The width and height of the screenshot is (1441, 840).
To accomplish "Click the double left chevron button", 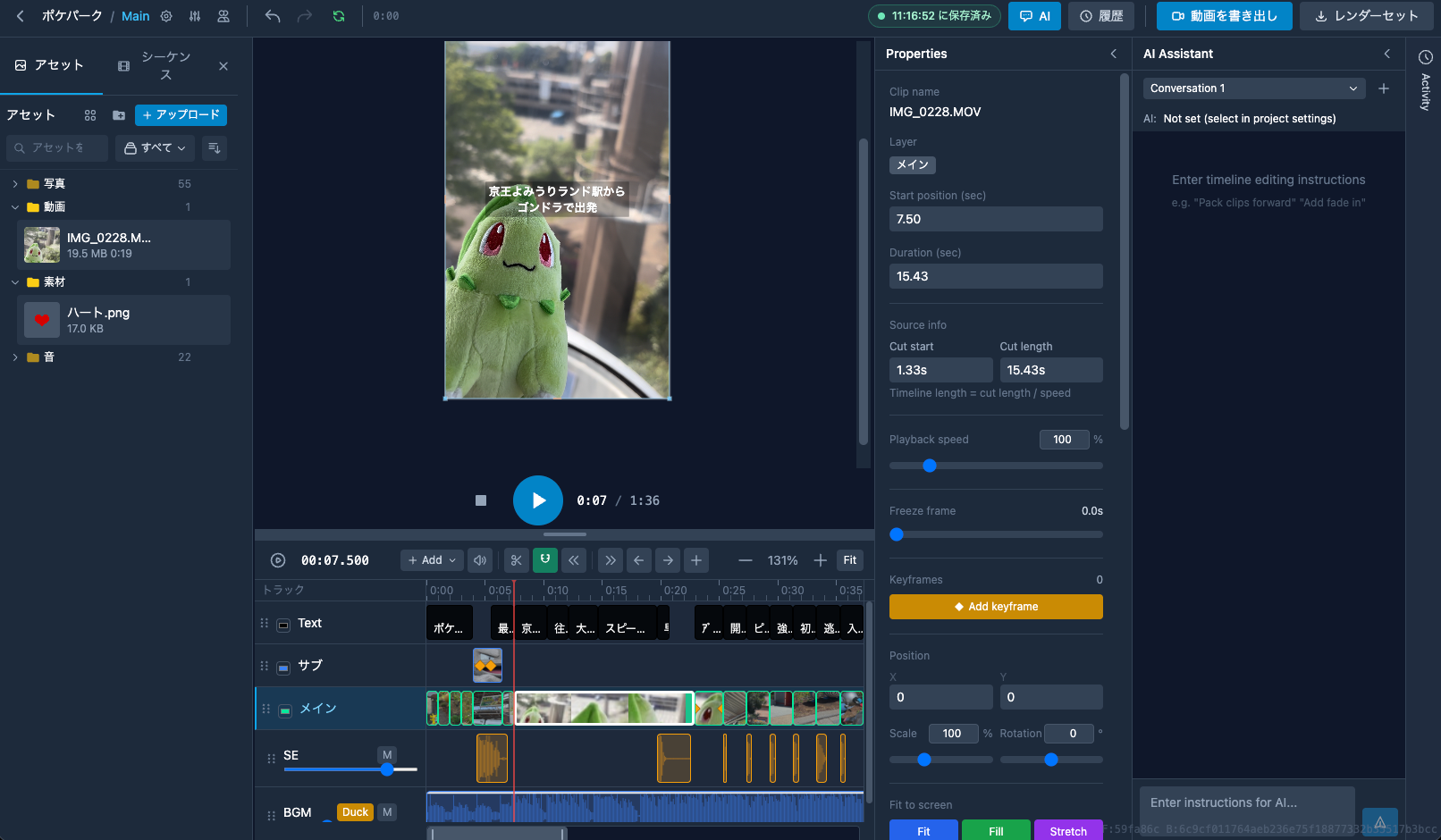I will (x=574, y=560).
